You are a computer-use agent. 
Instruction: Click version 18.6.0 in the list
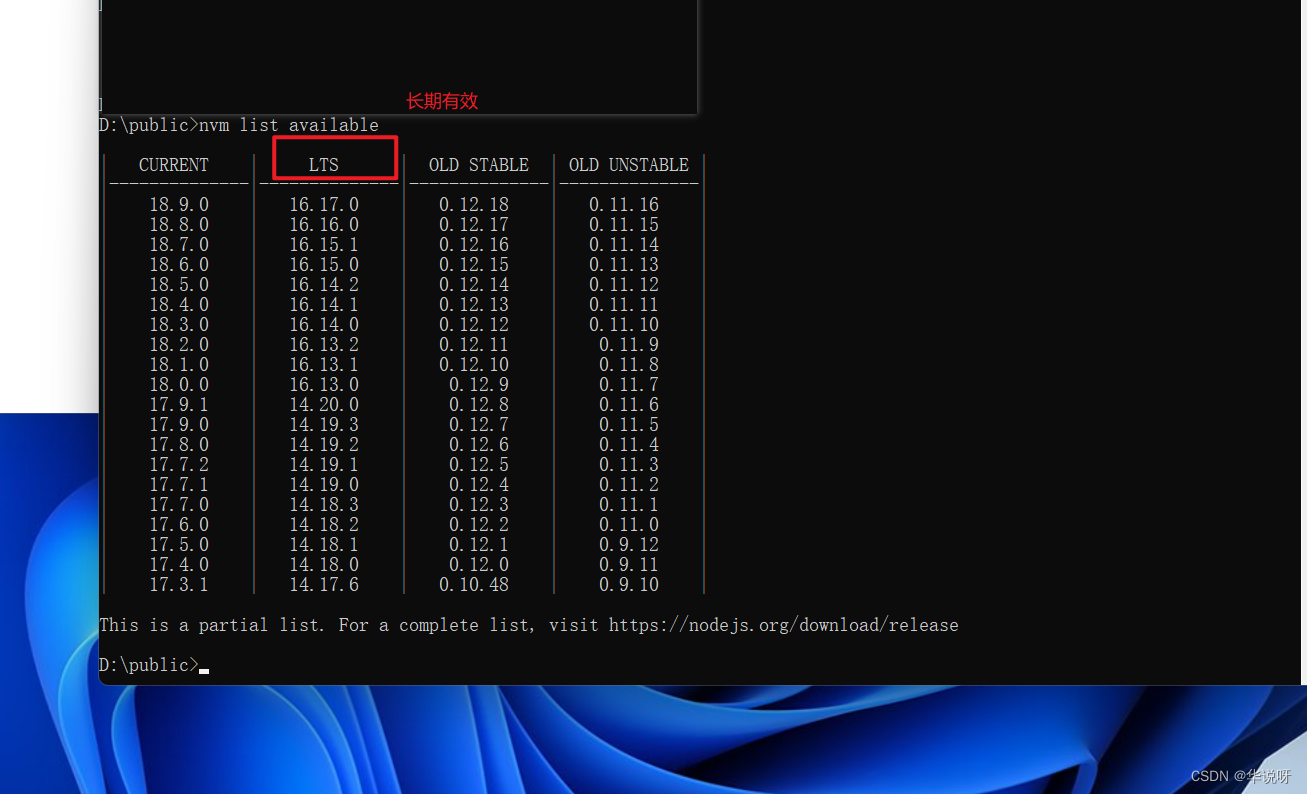[x=179, y=265]
